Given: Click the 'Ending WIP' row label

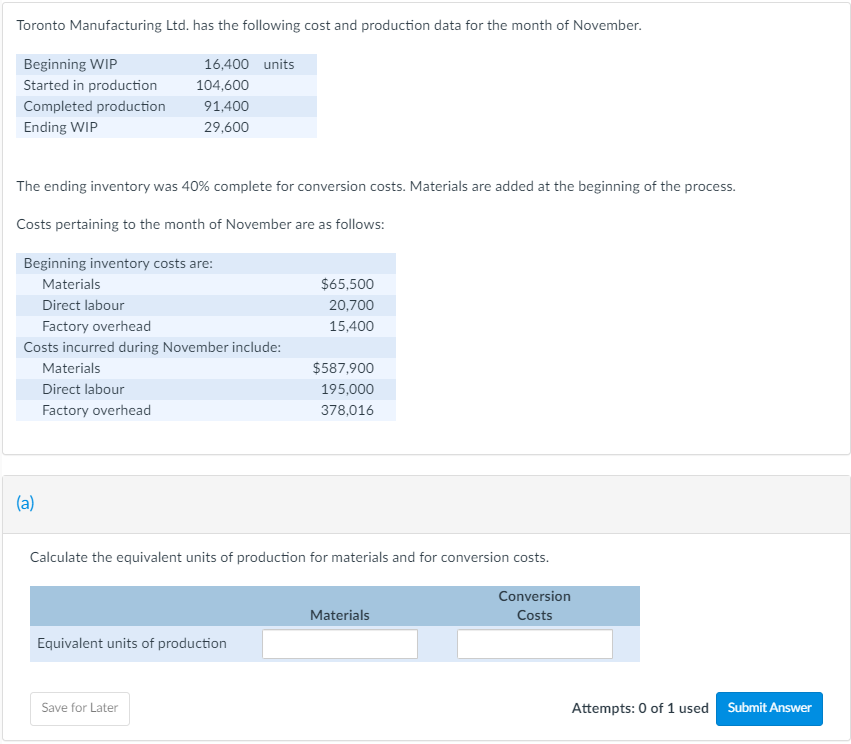Looking at the screenshot, I should 61,127.
